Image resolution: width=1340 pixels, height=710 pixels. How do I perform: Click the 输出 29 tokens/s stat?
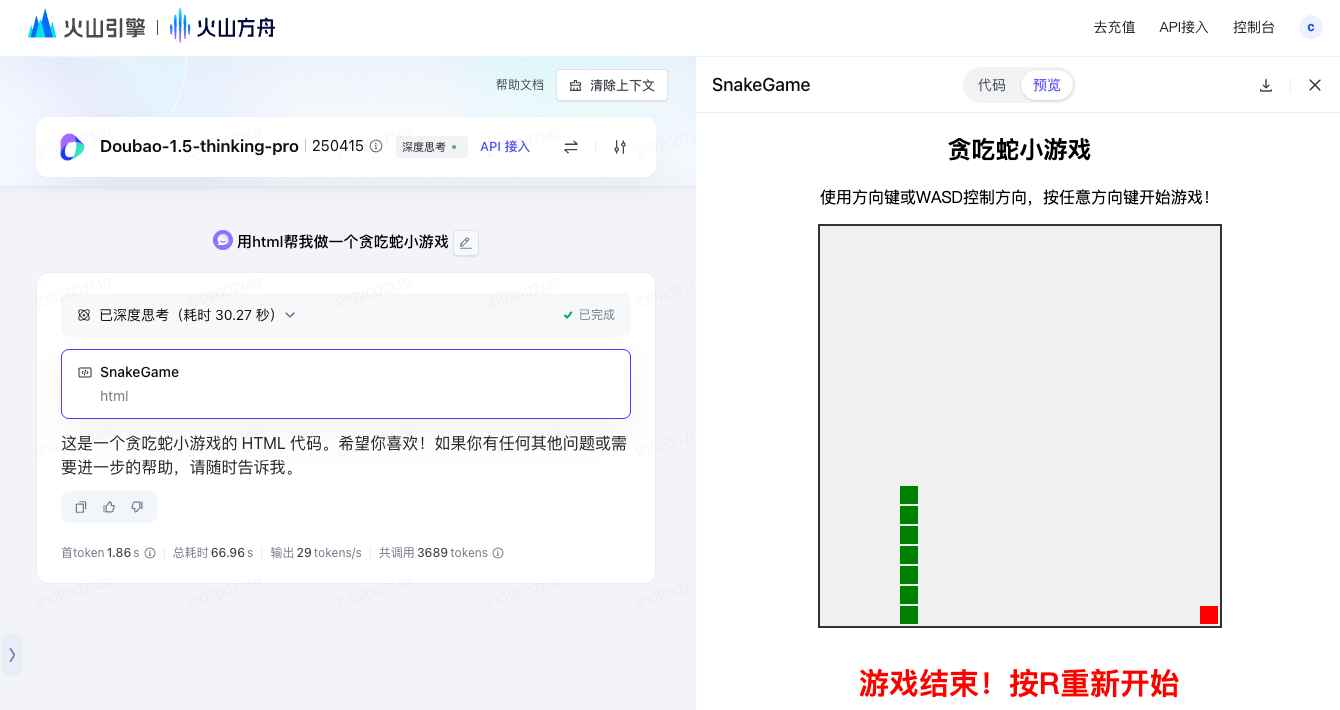tap(316, 553)
